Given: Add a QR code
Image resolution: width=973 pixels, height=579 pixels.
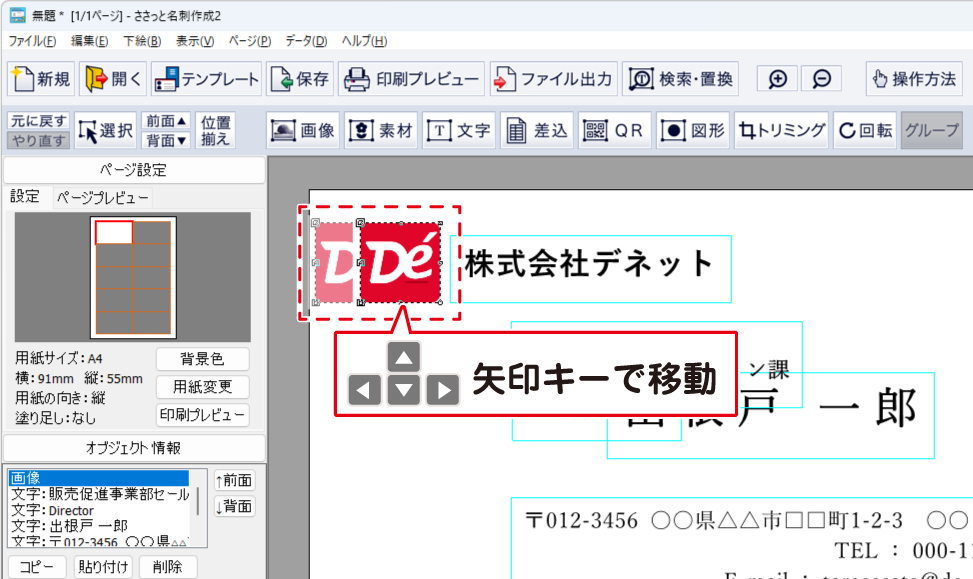Looking at the screenshot, I should 615,130.
